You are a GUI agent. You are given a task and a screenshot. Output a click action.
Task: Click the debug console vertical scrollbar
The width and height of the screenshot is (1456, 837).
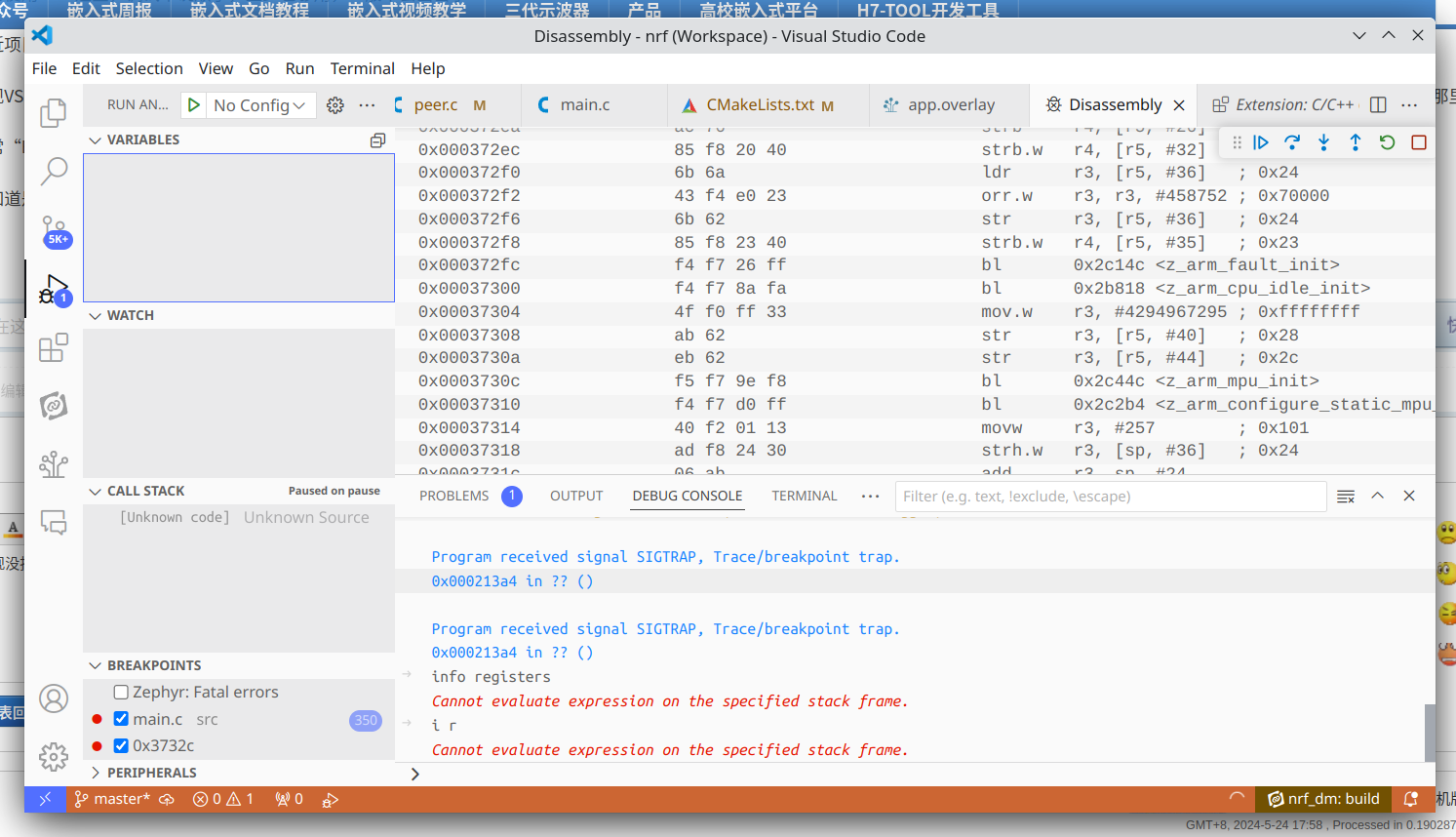click(1430, 732)
